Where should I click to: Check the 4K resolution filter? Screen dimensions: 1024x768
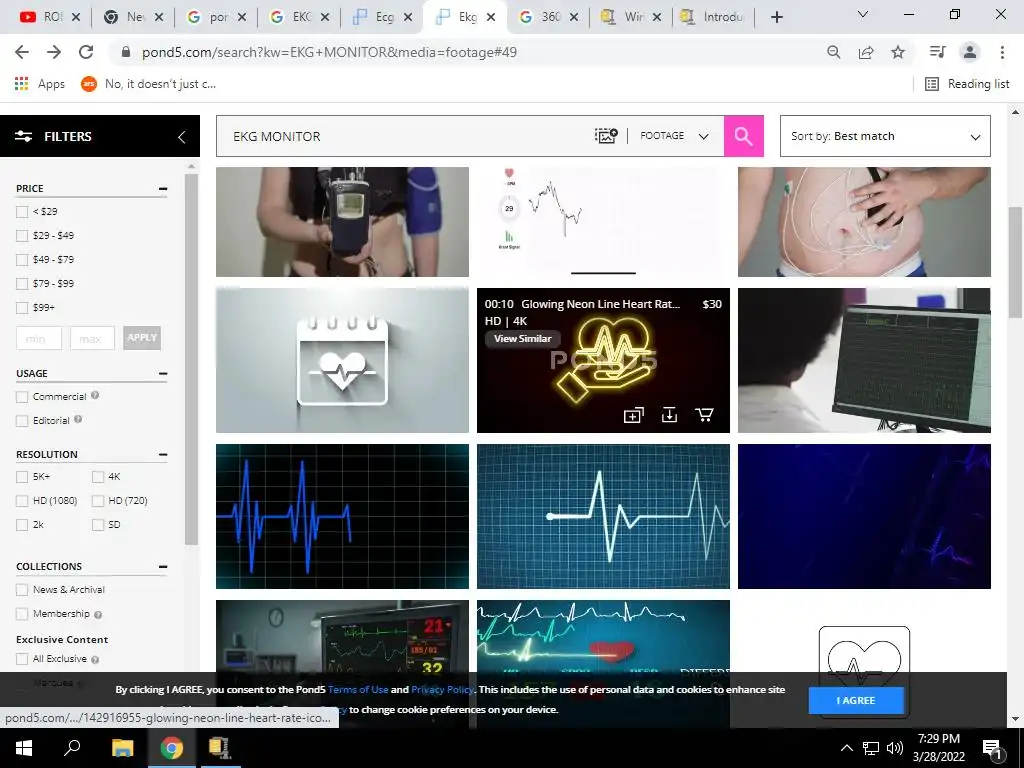point(98,477)
